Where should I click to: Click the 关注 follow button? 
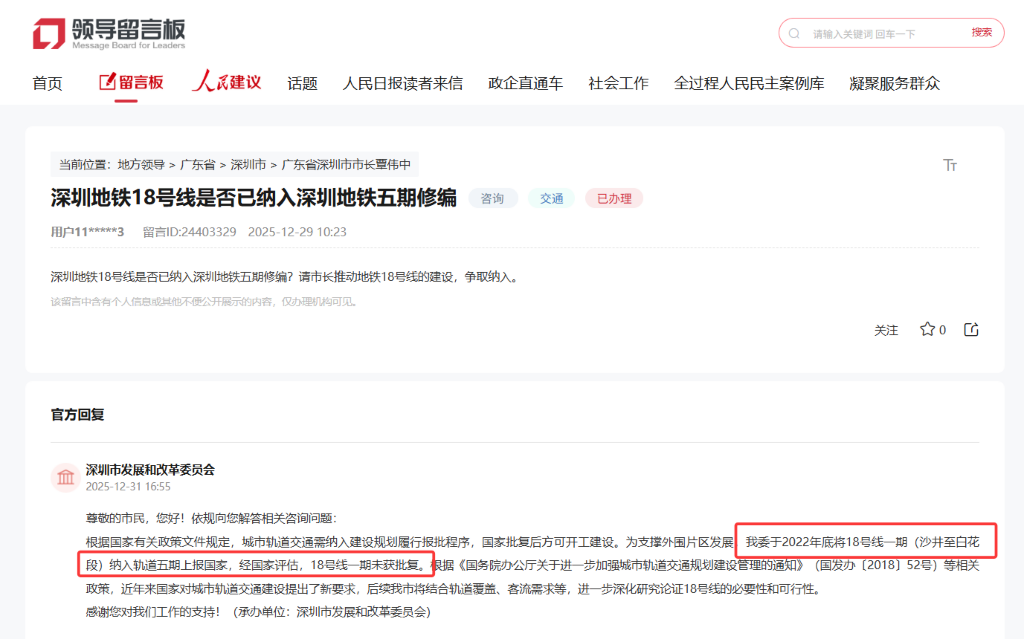click(x=886, y=330)
